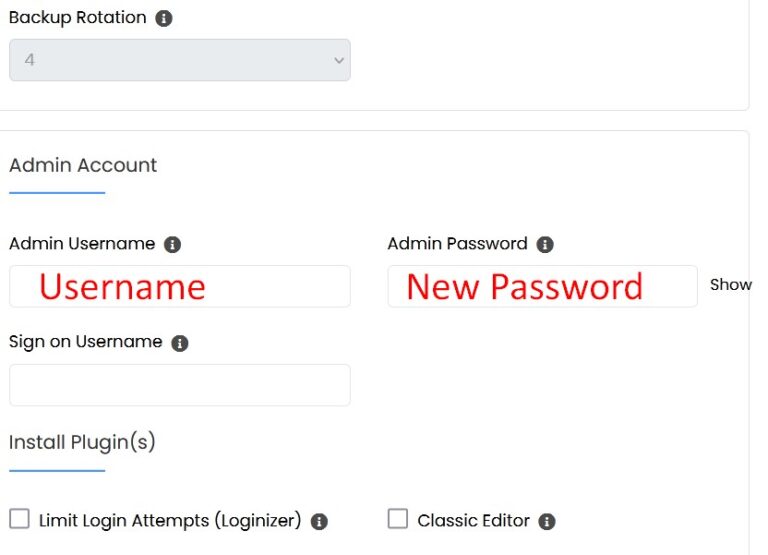Click the Backup Rotation dropdown chevron arrow
768x555 pixels.
click(337, 61)
